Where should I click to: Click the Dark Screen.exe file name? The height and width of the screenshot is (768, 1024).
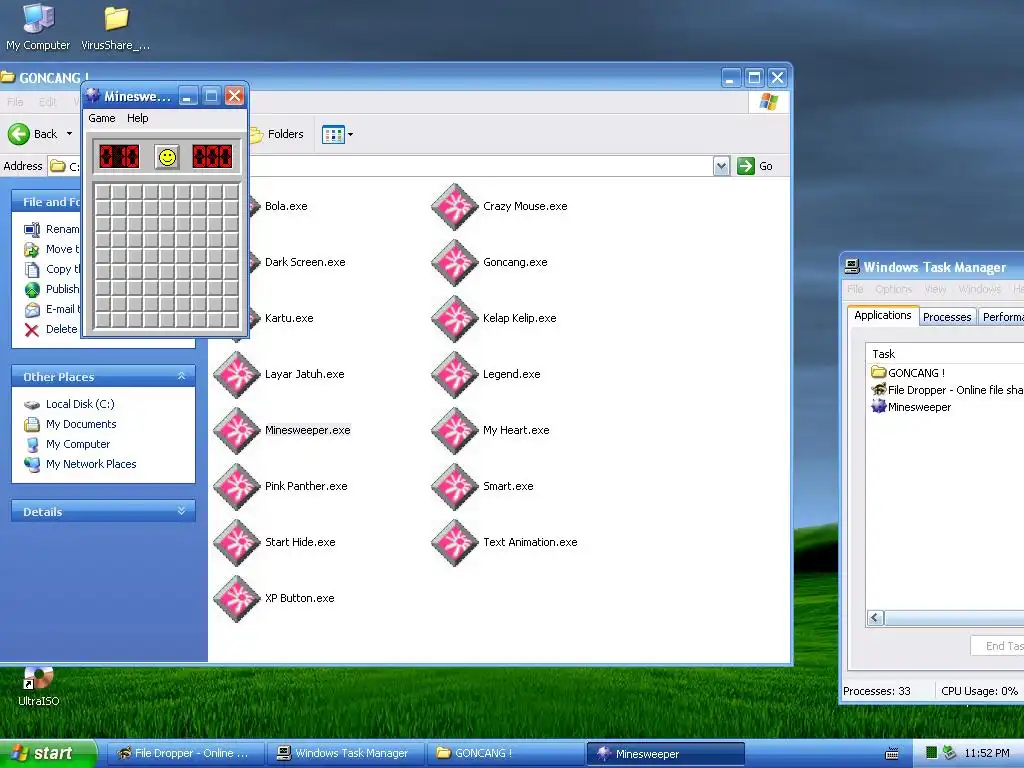click(x=305, y=263)
